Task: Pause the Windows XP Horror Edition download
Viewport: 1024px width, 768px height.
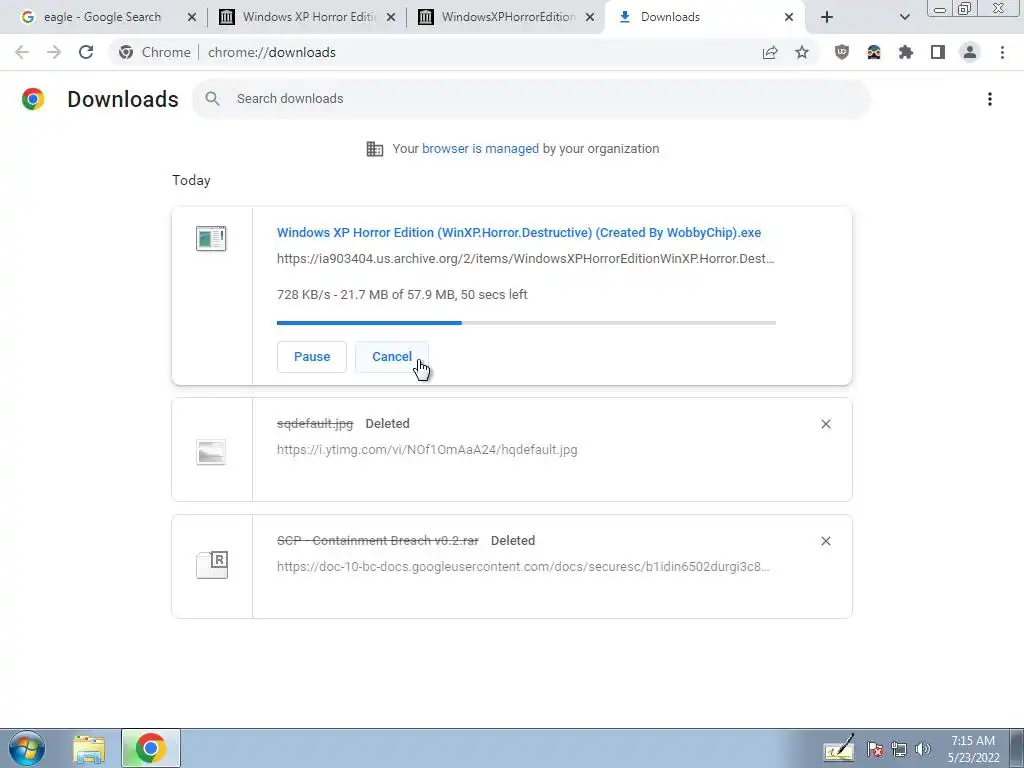Action: point(312,357)
